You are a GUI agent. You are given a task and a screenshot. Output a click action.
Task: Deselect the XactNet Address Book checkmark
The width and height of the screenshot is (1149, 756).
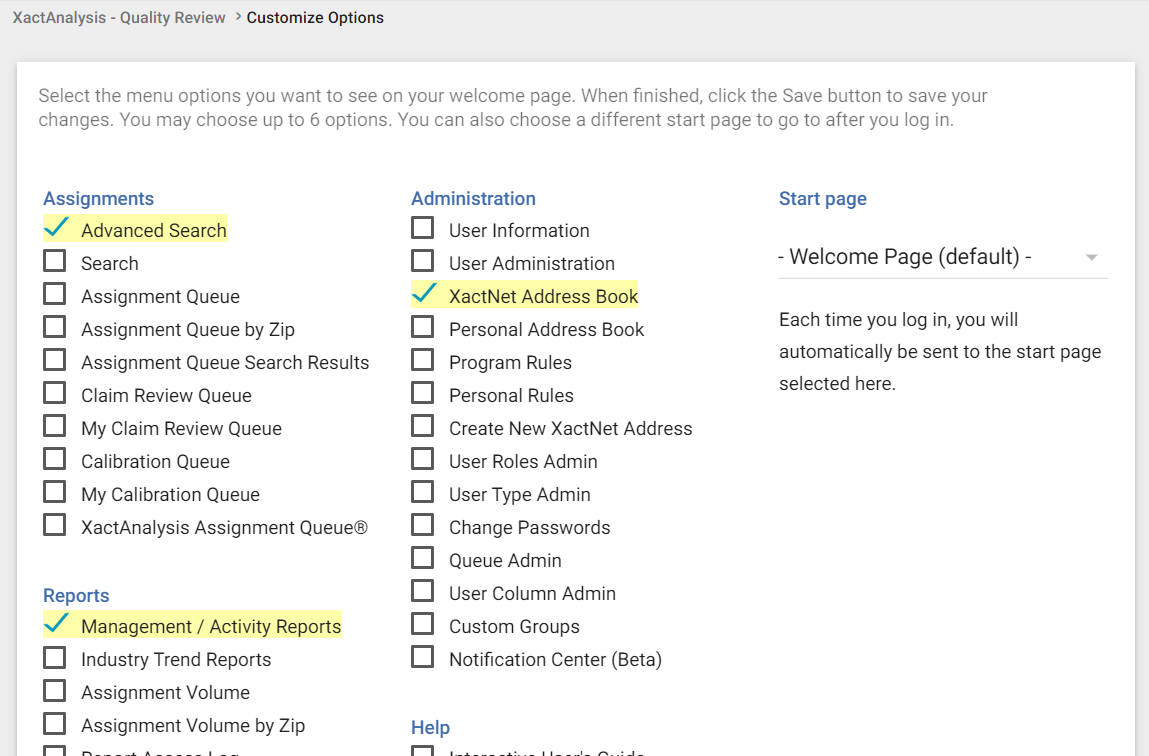pyautogui.click(x=424, y=295)
